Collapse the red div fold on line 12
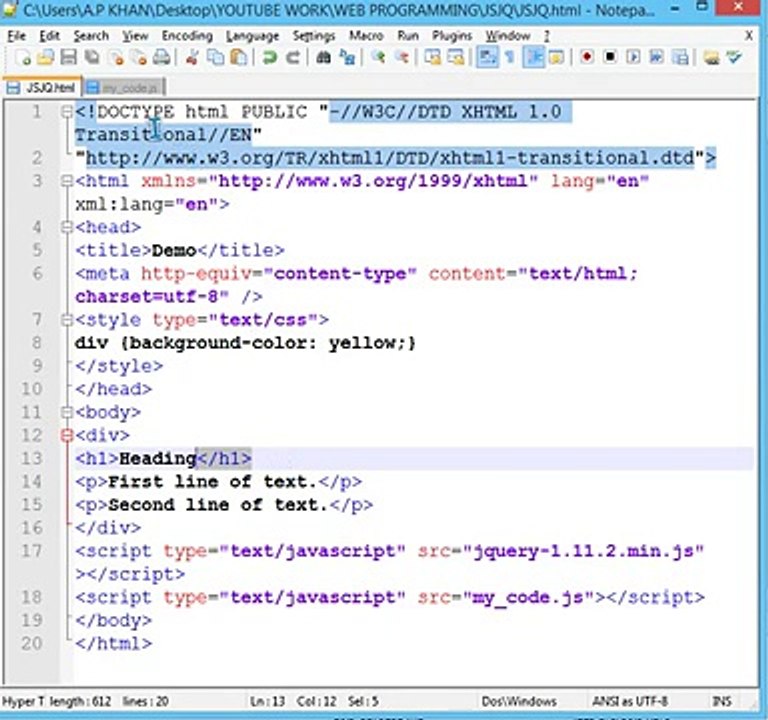768x720 pixels. pyautogui.click(x=67, y=435)
